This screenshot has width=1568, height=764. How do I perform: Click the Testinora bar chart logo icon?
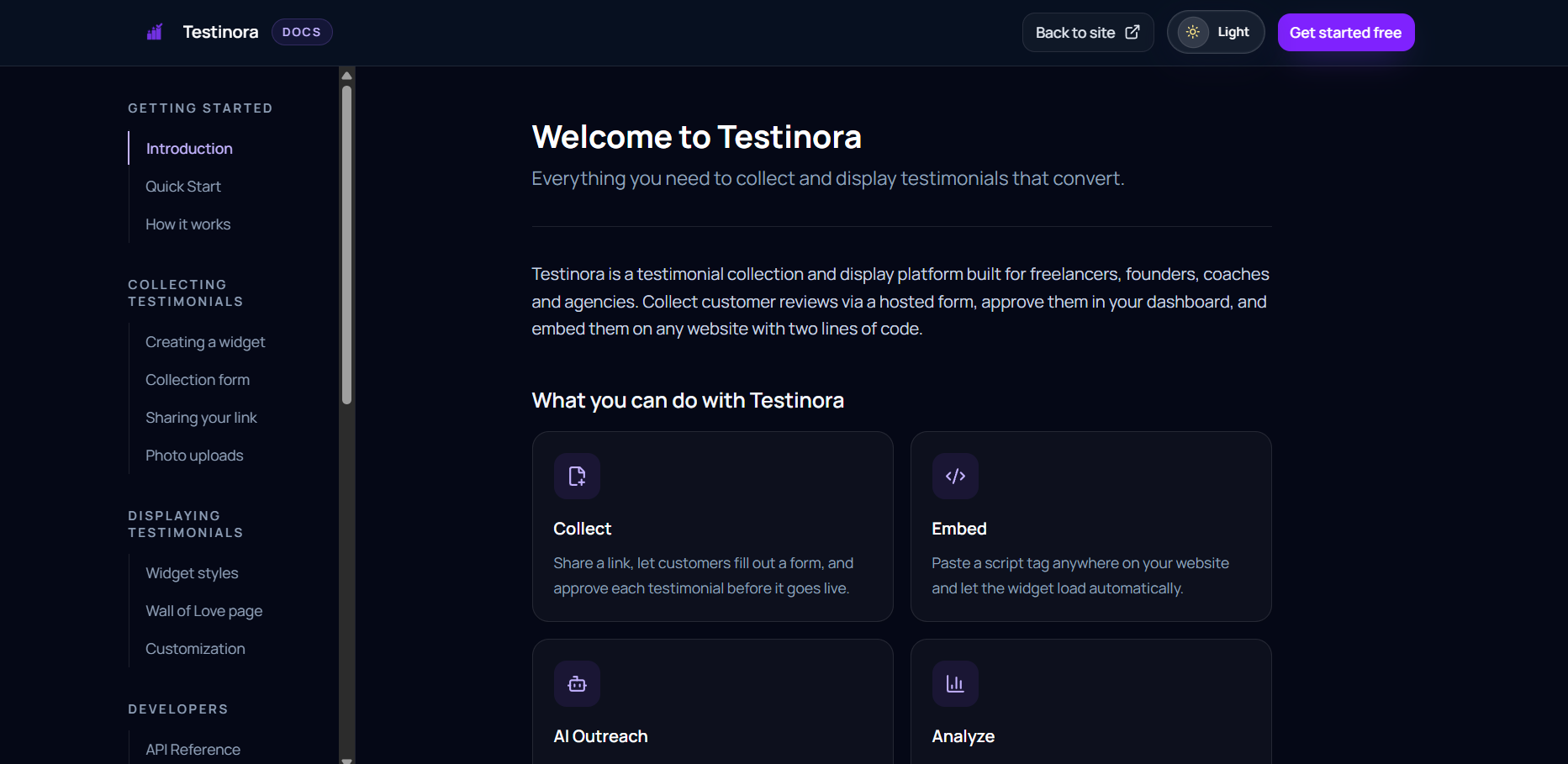click(x=155, y=31)
